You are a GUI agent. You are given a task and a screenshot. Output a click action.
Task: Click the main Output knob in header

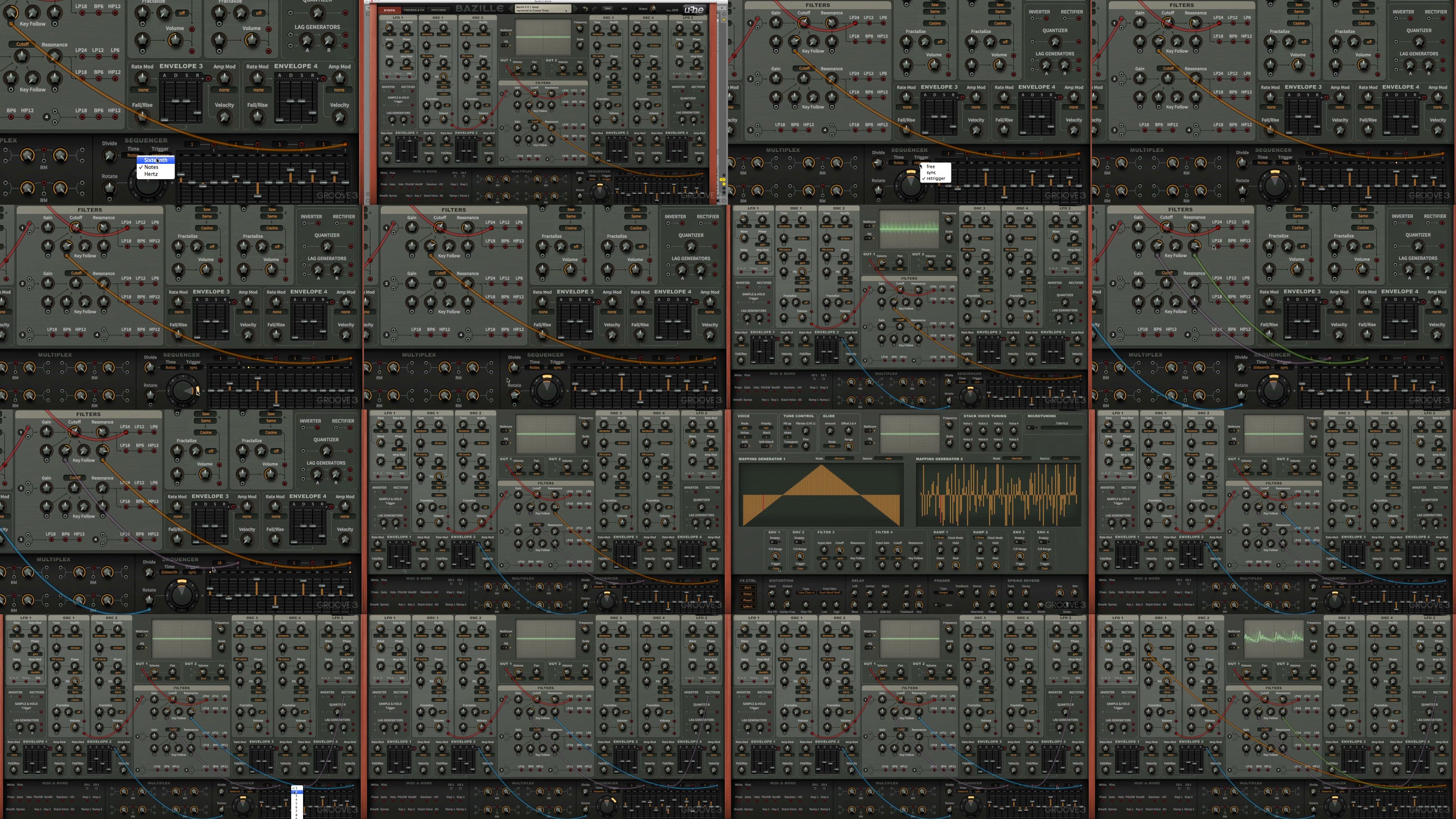(655, 9)
